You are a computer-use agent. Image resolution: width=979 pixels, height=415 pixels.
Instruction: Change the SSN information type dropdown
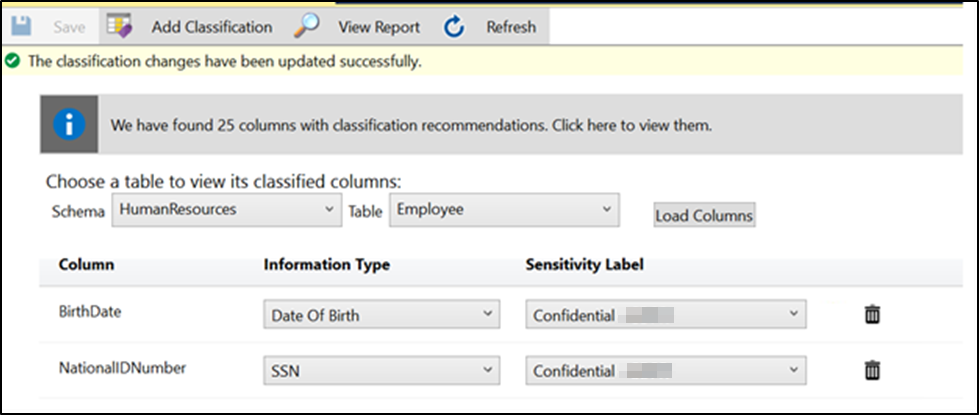click(381, 371)
